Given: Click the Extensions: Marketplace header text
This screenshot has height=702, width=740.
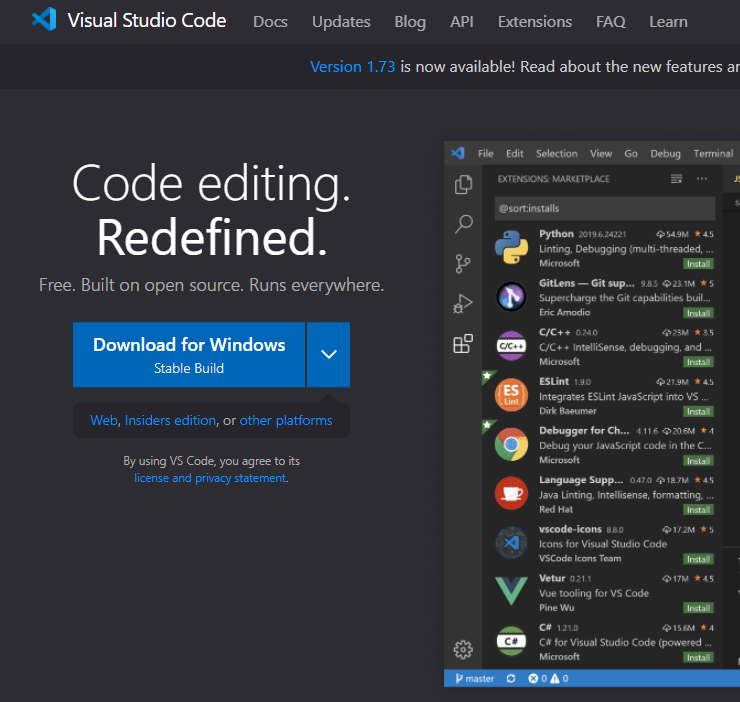Looking at the screenshot, I should click(553, 178).
